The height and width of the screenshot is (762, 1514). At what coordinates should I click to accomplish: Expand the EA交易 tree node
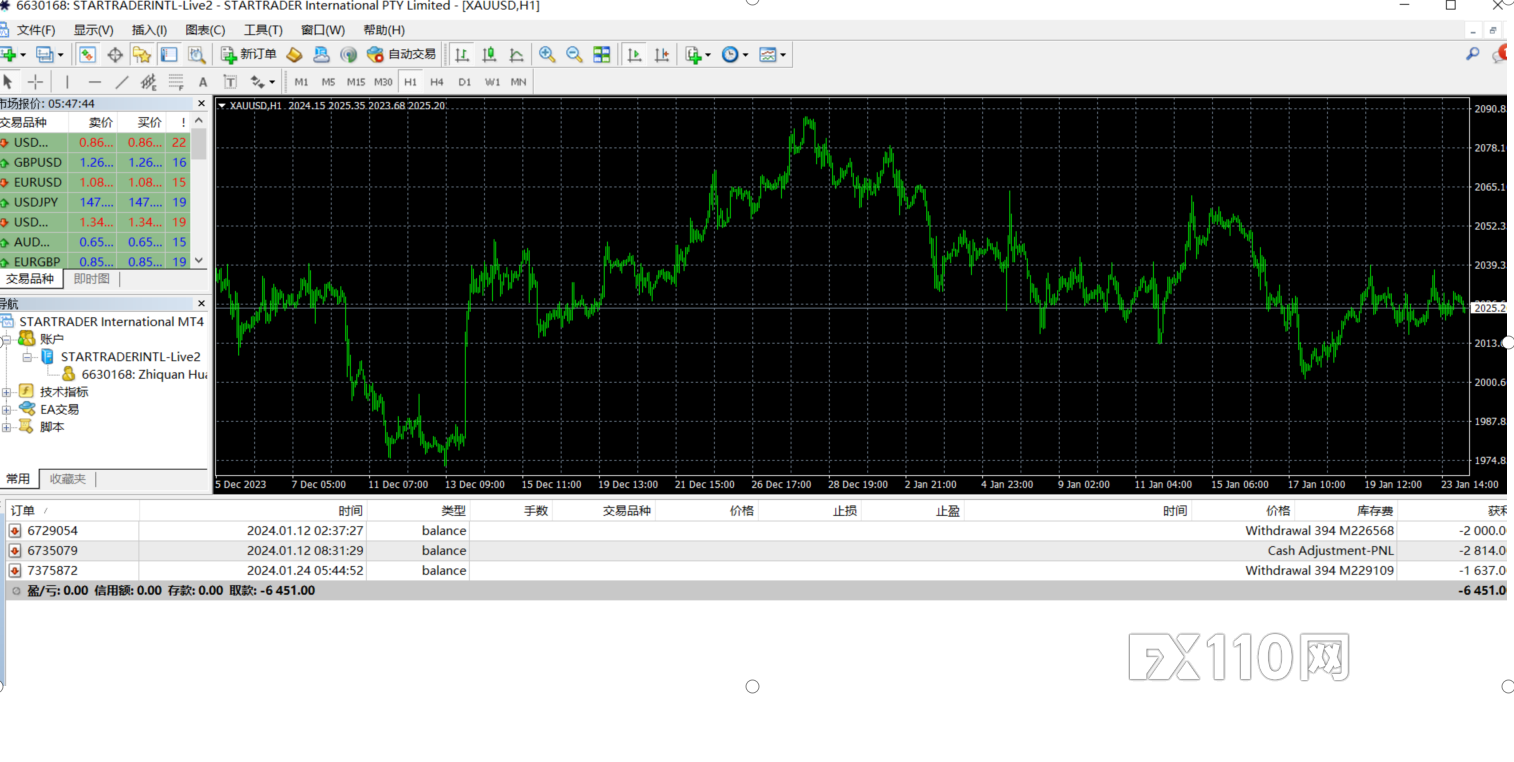click(7, 409)
